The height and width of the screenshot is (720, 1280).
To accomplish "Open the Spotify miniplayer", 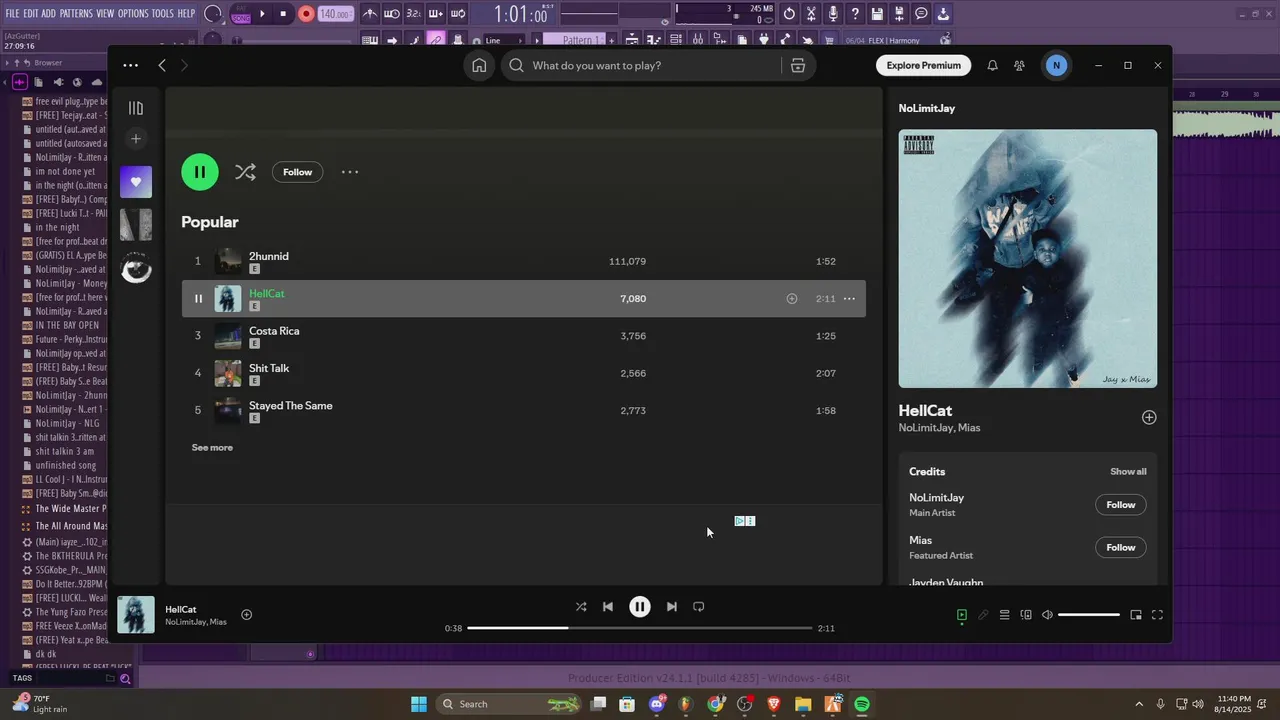I will [1136, 615].
